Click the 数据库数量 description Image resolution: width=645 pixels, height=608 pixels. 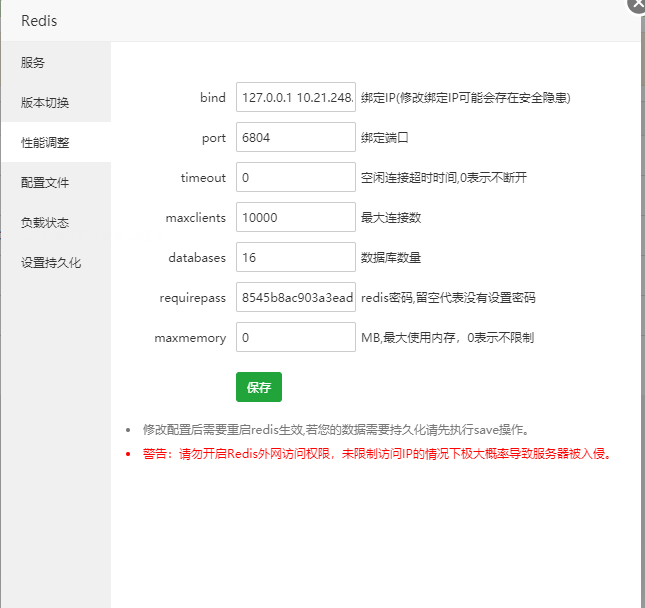tap(391, 258)
